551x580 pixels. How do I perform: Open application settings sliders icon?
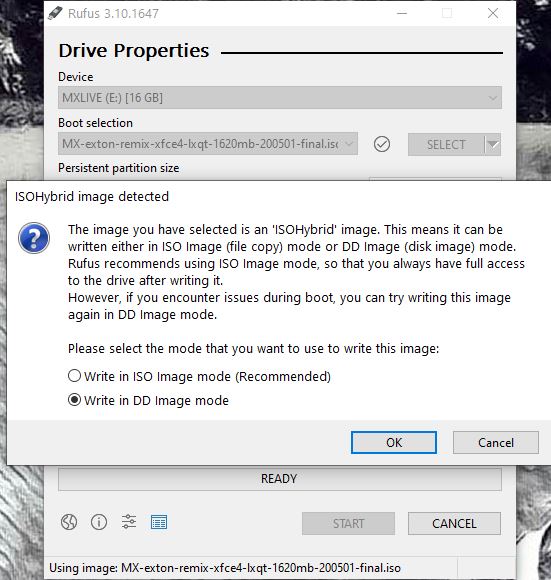coord(129,522)
